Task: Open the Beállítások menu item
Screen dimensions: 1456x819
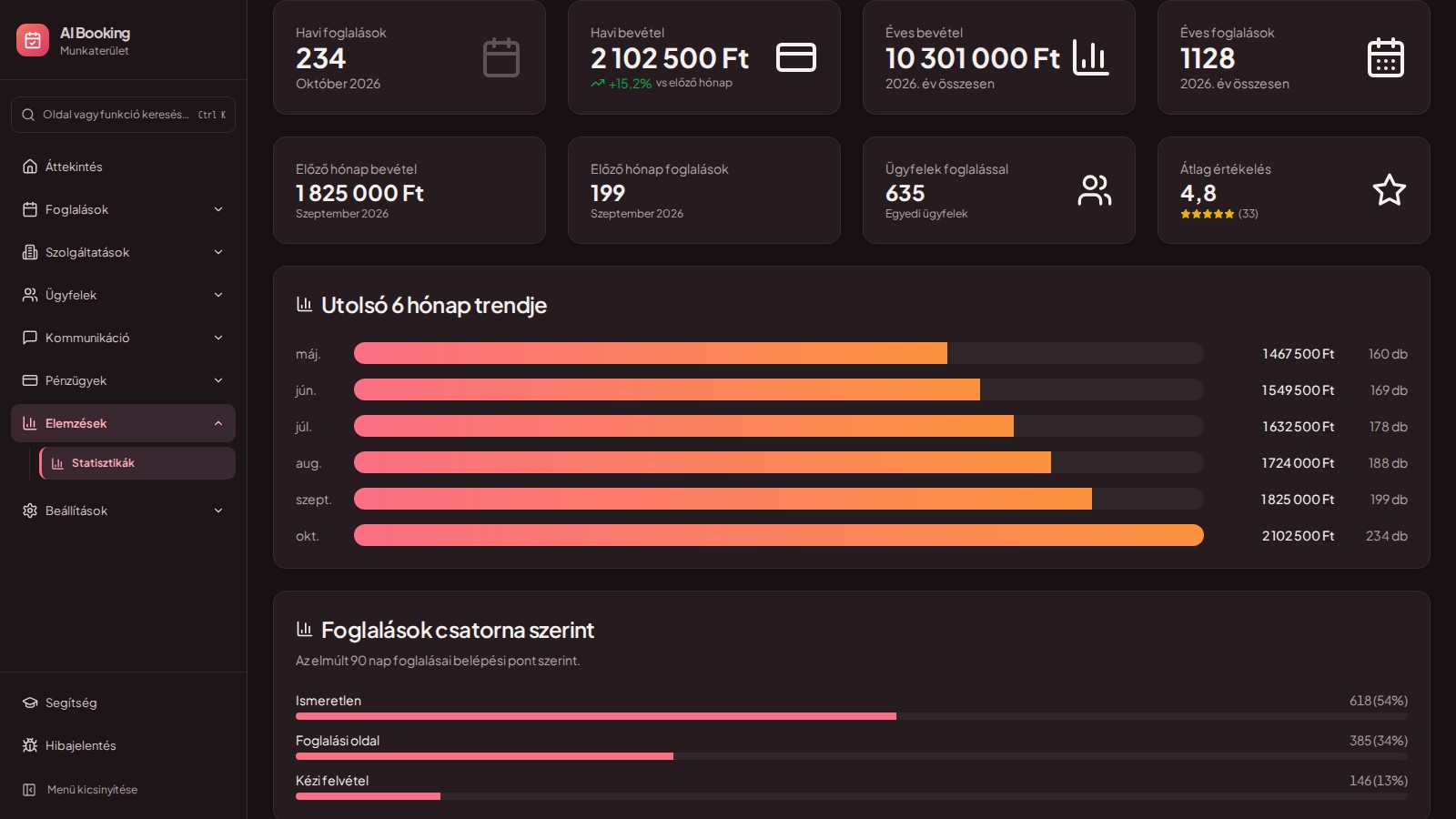Action: (x=123, y=511)
